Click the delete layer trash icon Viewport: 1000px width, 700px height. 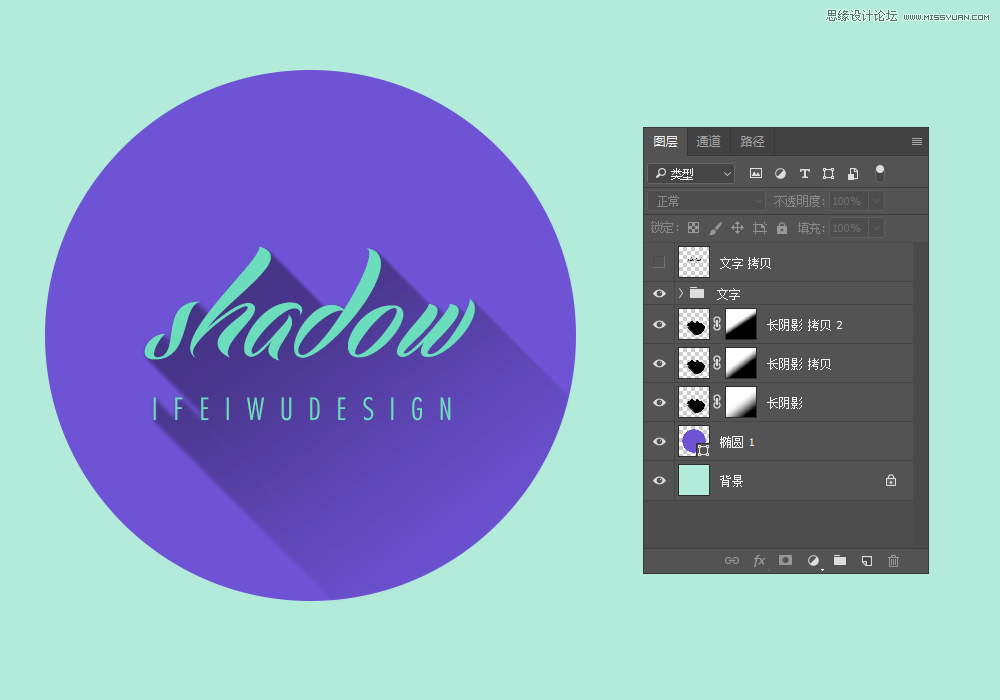(894, 561)
